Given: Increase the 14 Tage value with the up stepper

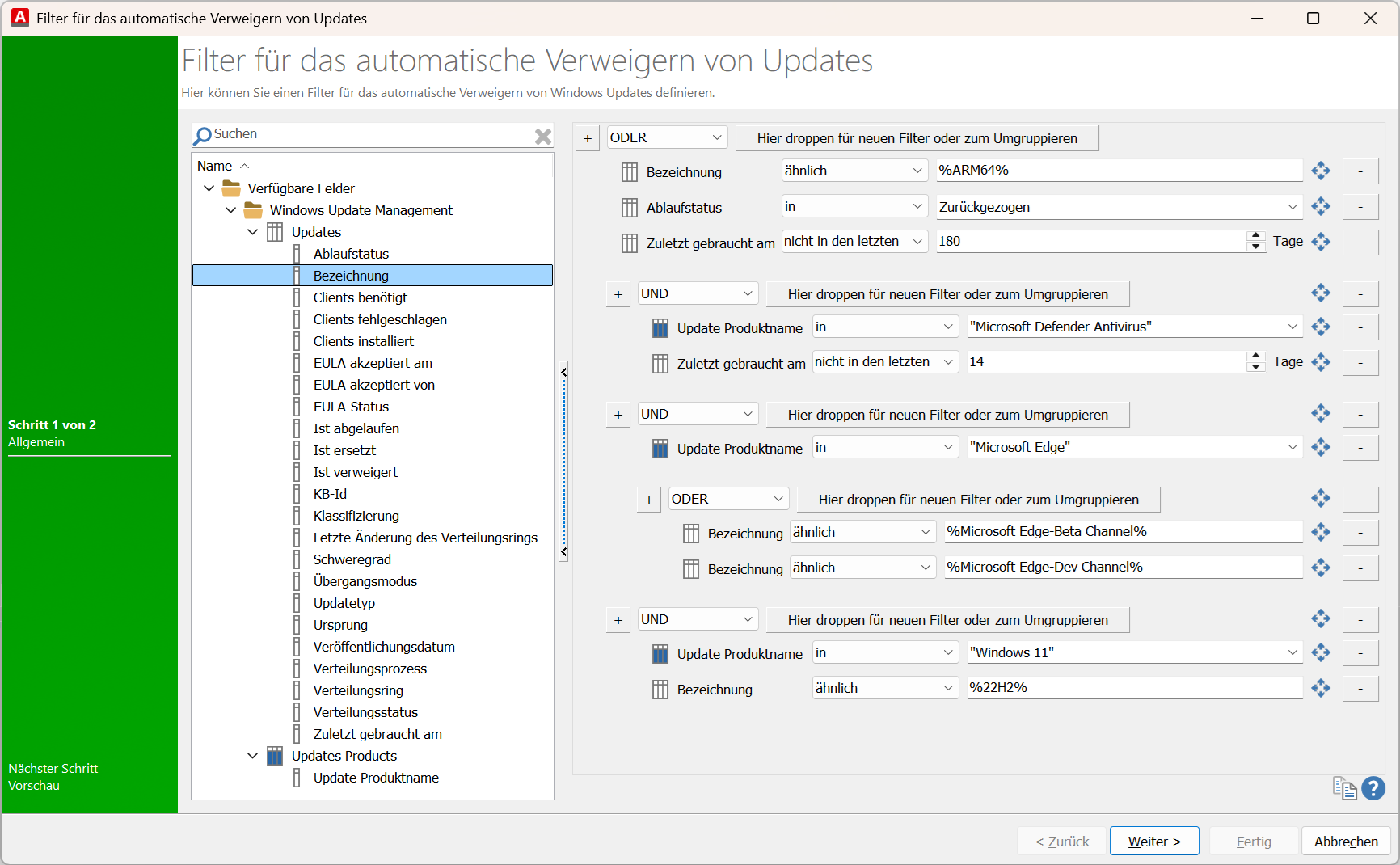Looking at the screenshot, I should [1255, 357].
